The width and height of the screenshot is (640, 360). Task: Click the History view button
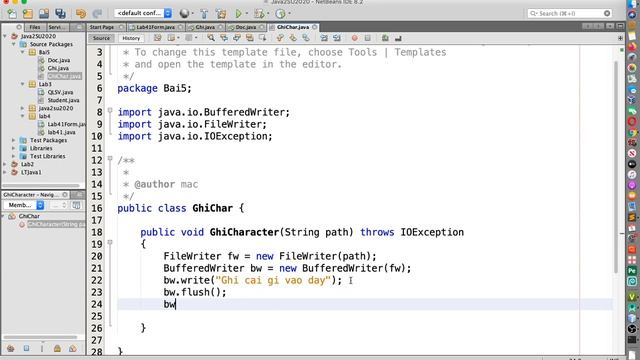coord(131,38)
